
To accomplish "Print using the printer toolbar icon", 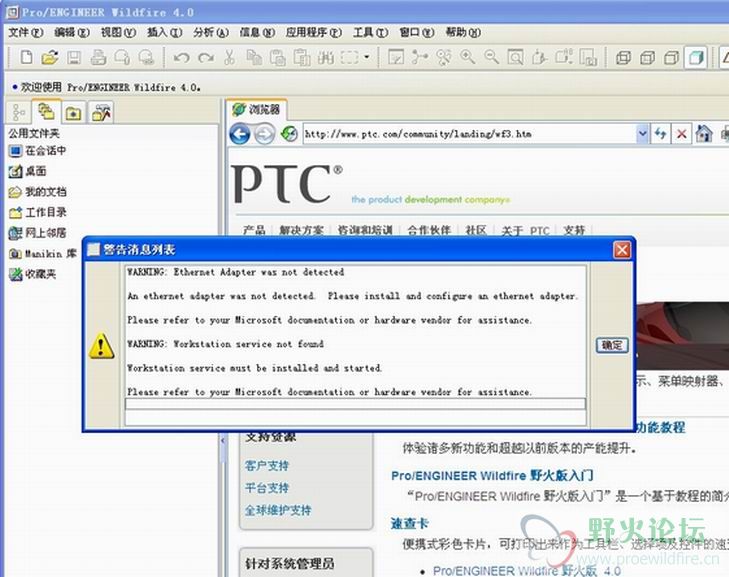I will 98,57.
